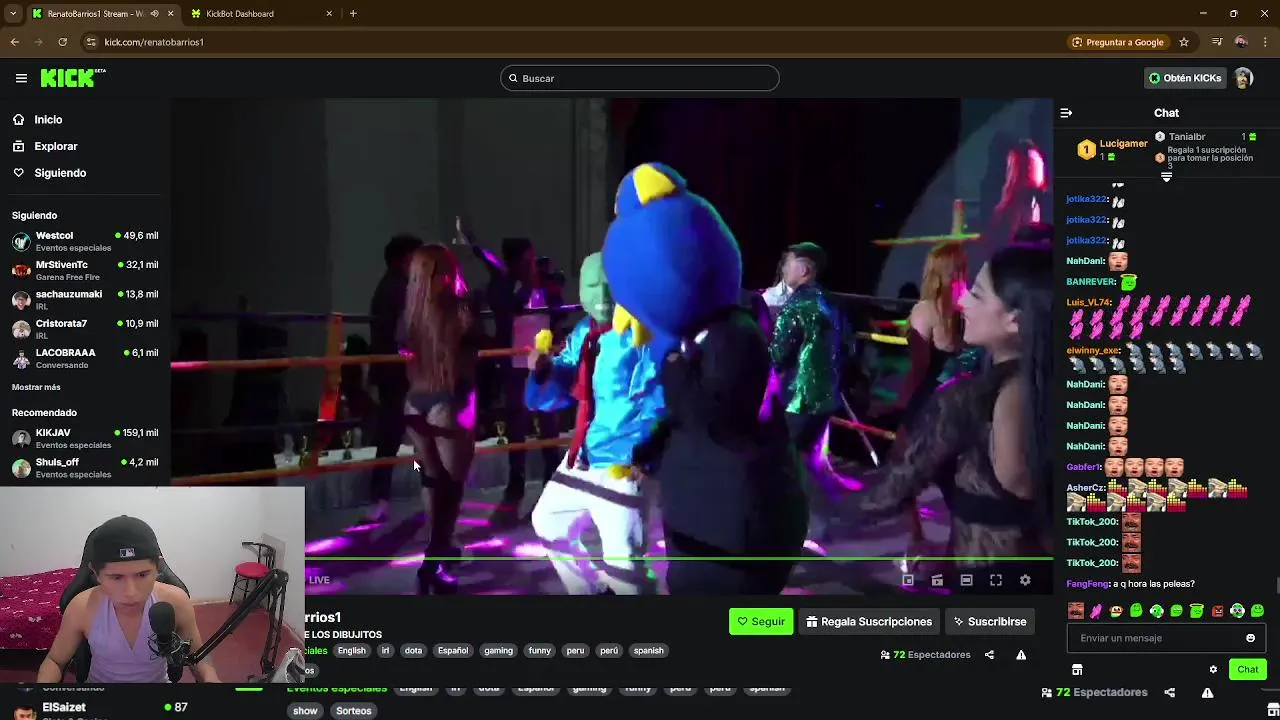Click the Siguiendo heart icon
This screenshot has width=1280, height=720.
[x=19, y=173]
